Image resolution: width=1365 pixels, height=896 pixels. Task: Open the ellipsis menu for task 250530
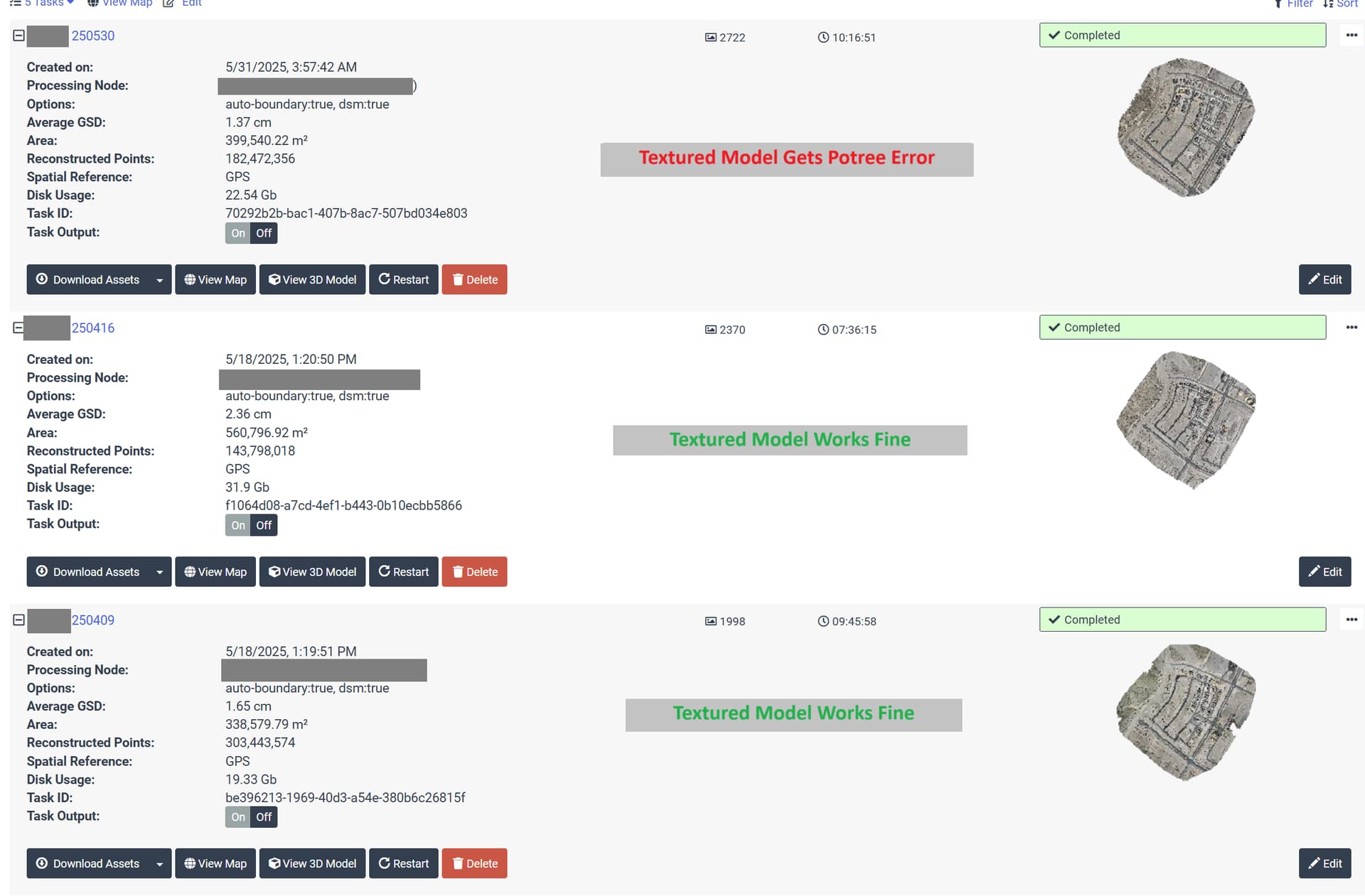1351,35
